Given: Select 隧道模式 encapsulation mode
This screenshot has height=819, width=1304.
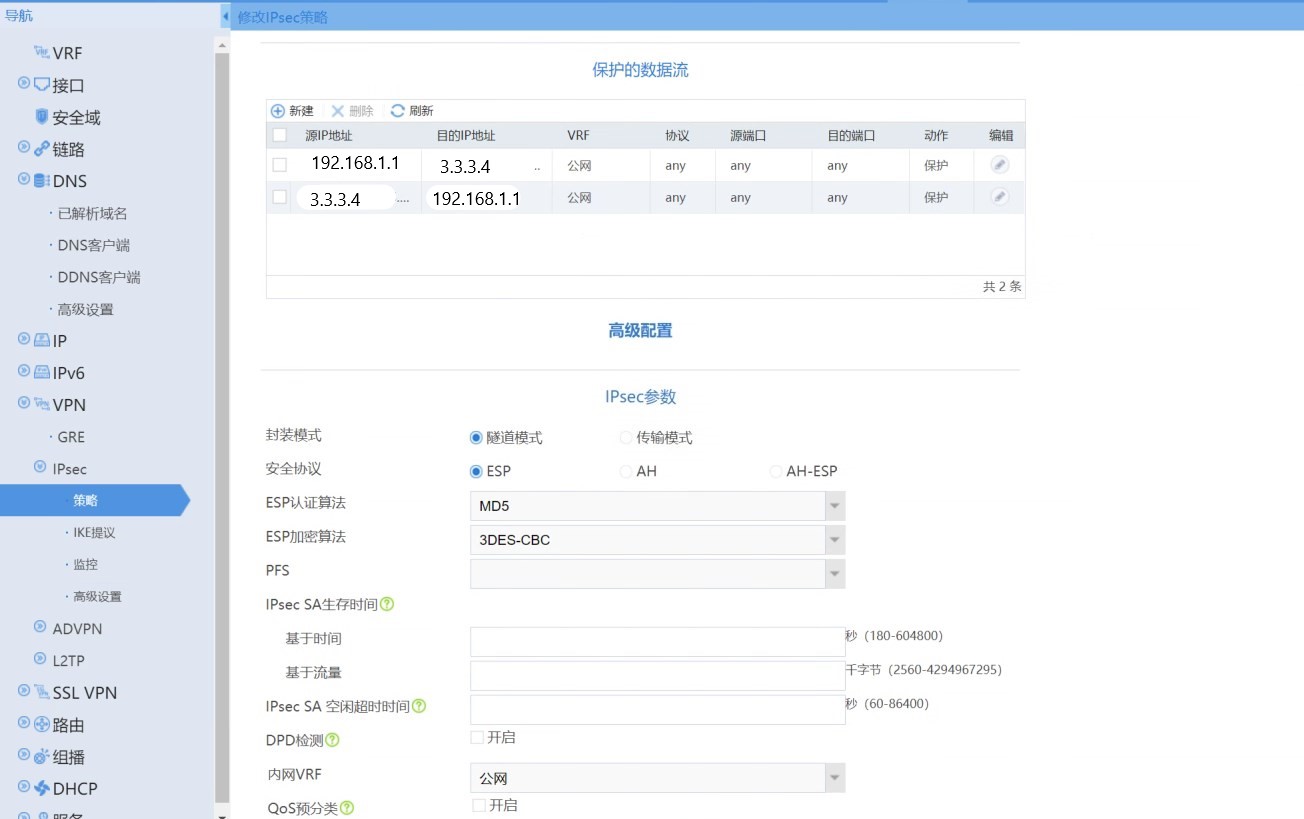Looking at the screenshot, I should tap(476, 437).
